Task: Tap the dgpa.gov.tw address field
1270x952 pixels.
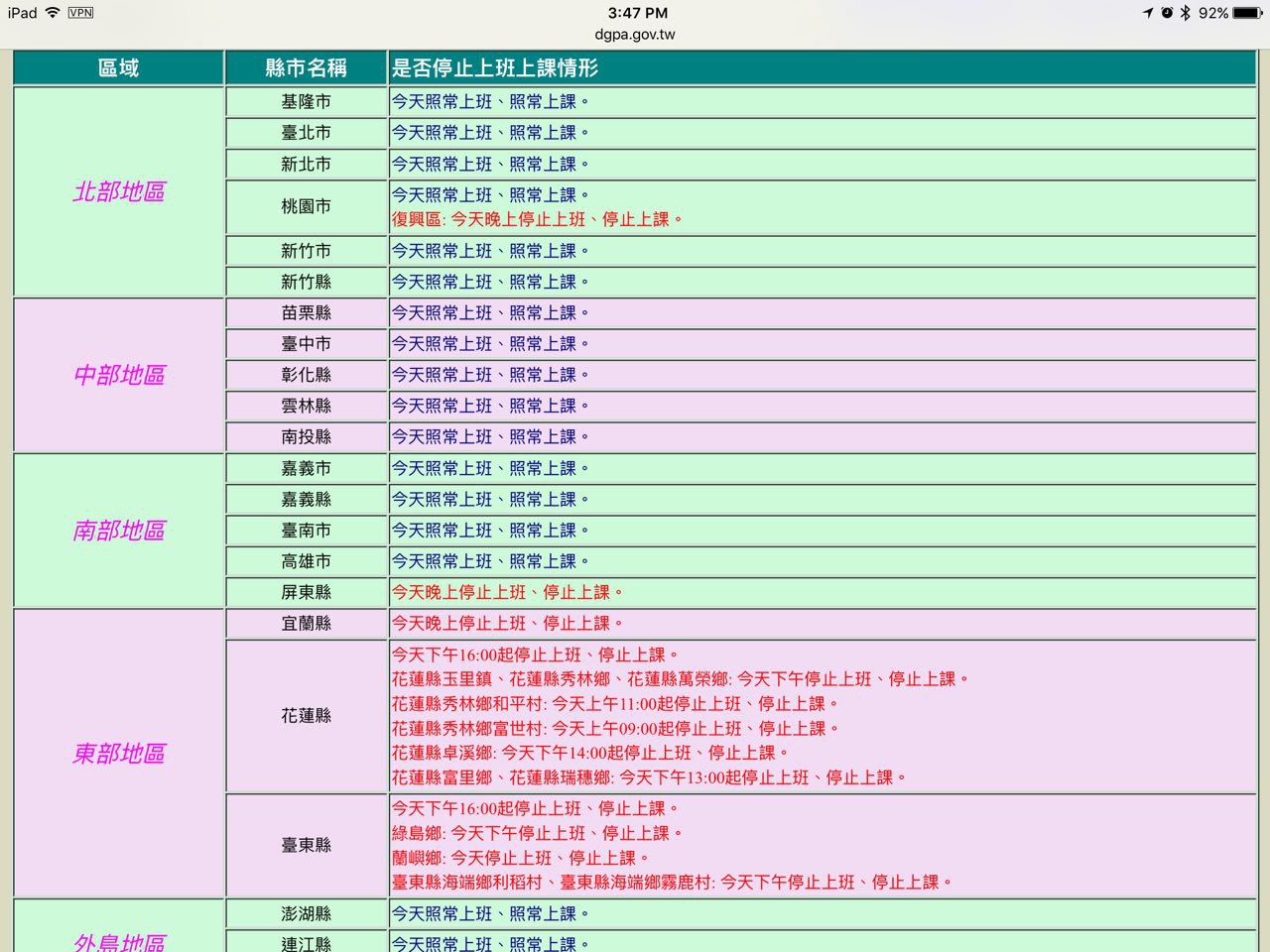Action: (635, 34)
